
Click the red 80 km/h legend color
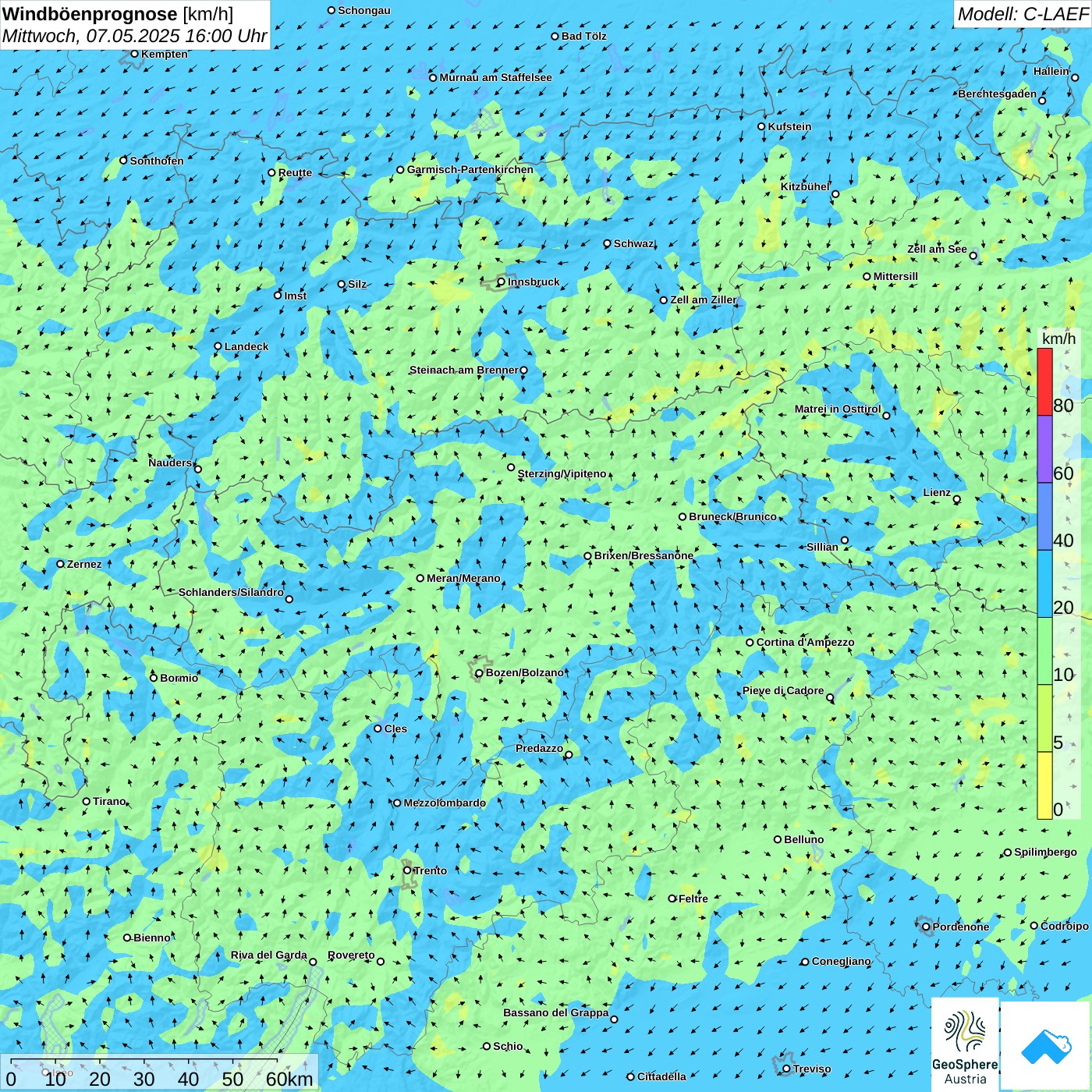[1044, 381]
